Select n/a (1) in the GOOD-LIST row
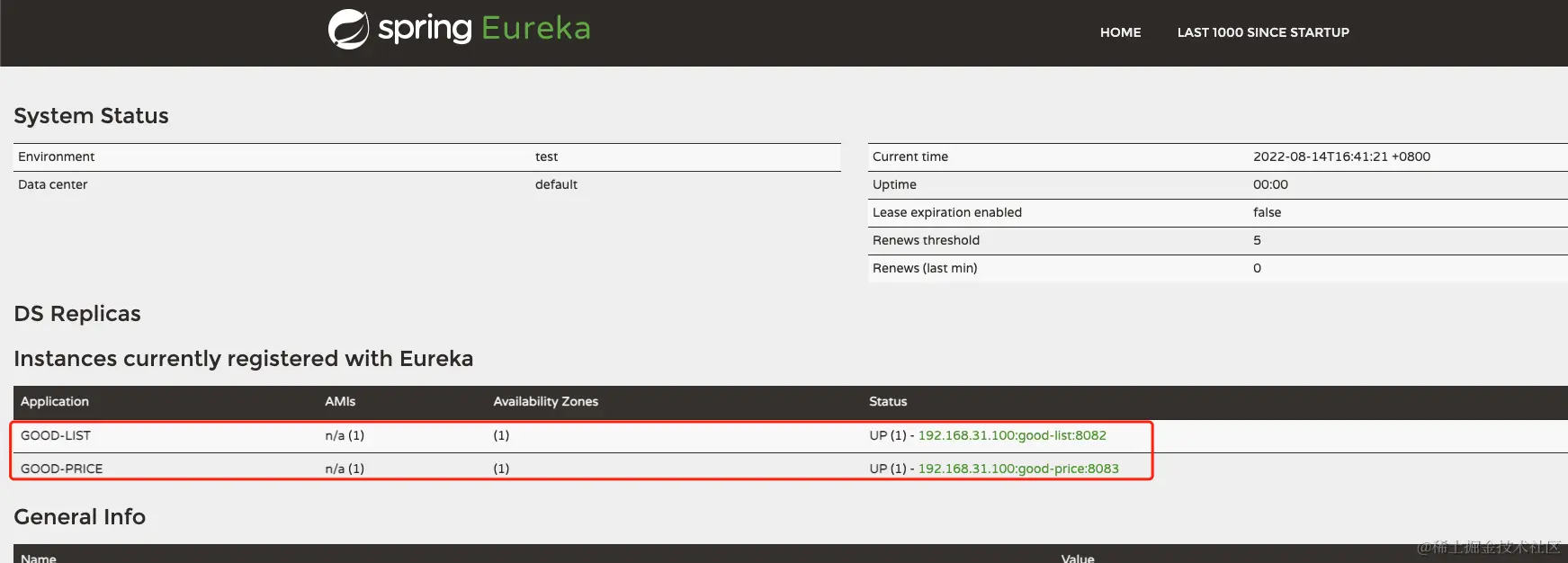 (345, 435)
